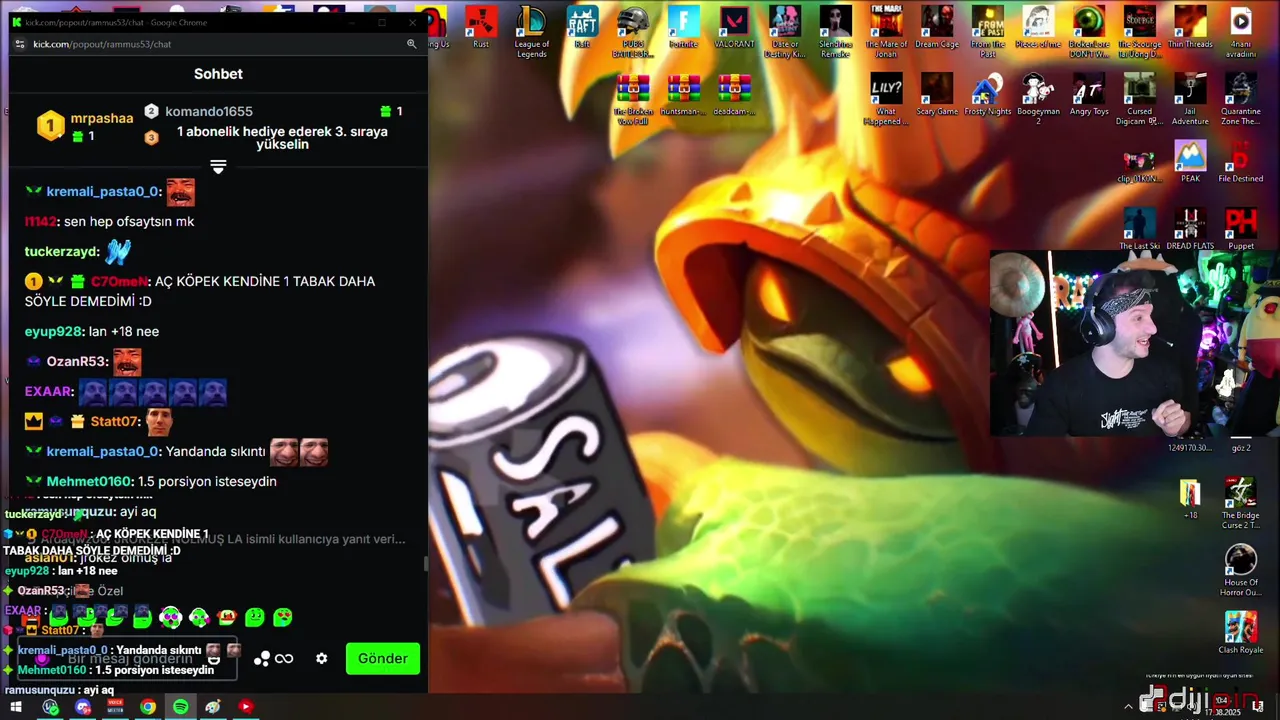Select The Broken Vow Full archive
1280x720 pixels.
coord(633,100)
